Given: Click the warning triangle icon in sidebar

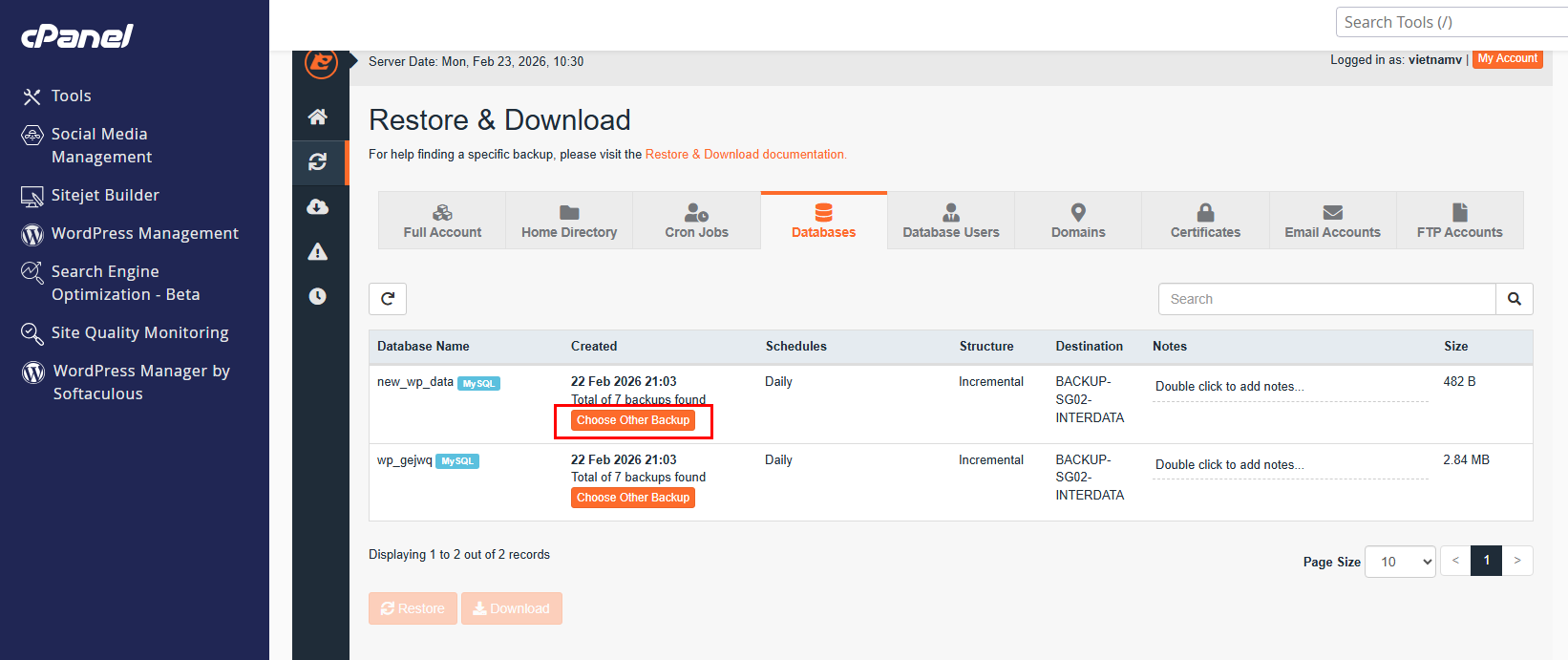Looking at the screenshot, I should [x=318, y=251].
